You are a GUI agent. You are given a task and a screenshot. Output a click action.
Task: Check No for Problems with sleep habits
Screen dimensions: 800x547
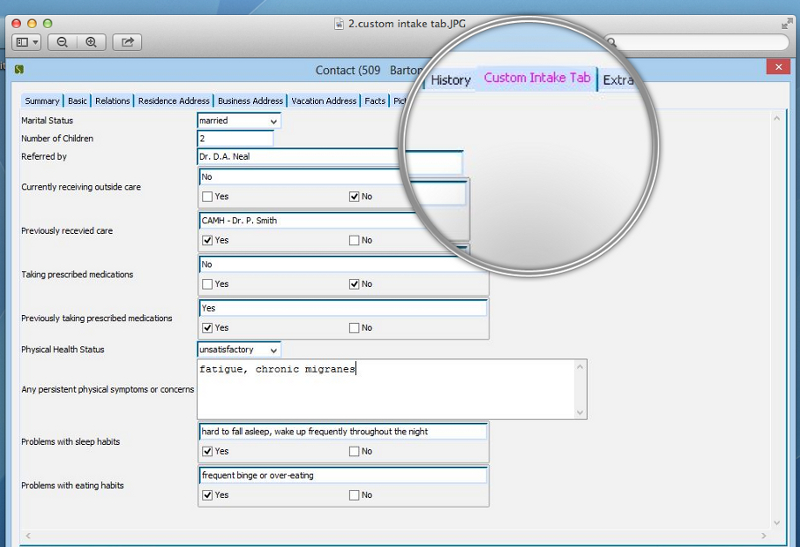click(x=354, y=452)
